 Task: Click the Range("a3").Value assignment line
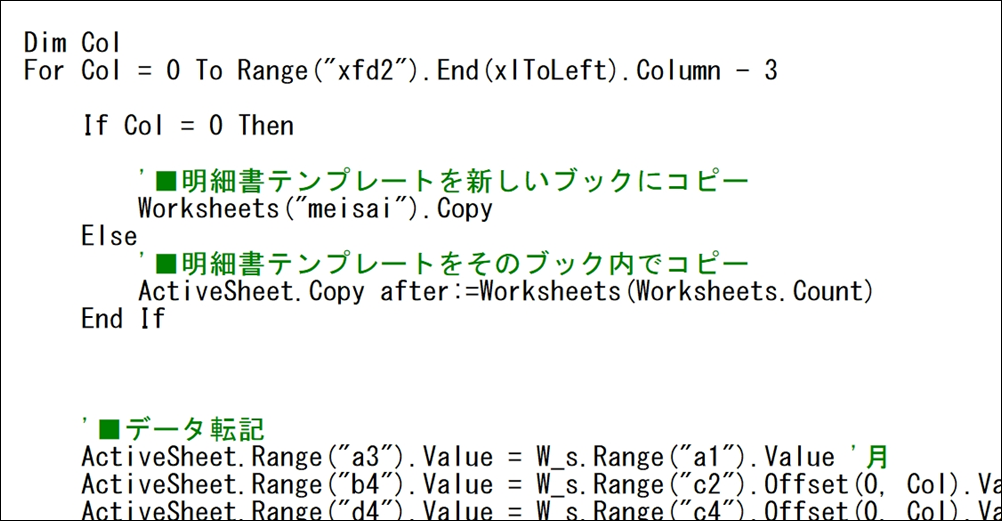click(485, 457)
